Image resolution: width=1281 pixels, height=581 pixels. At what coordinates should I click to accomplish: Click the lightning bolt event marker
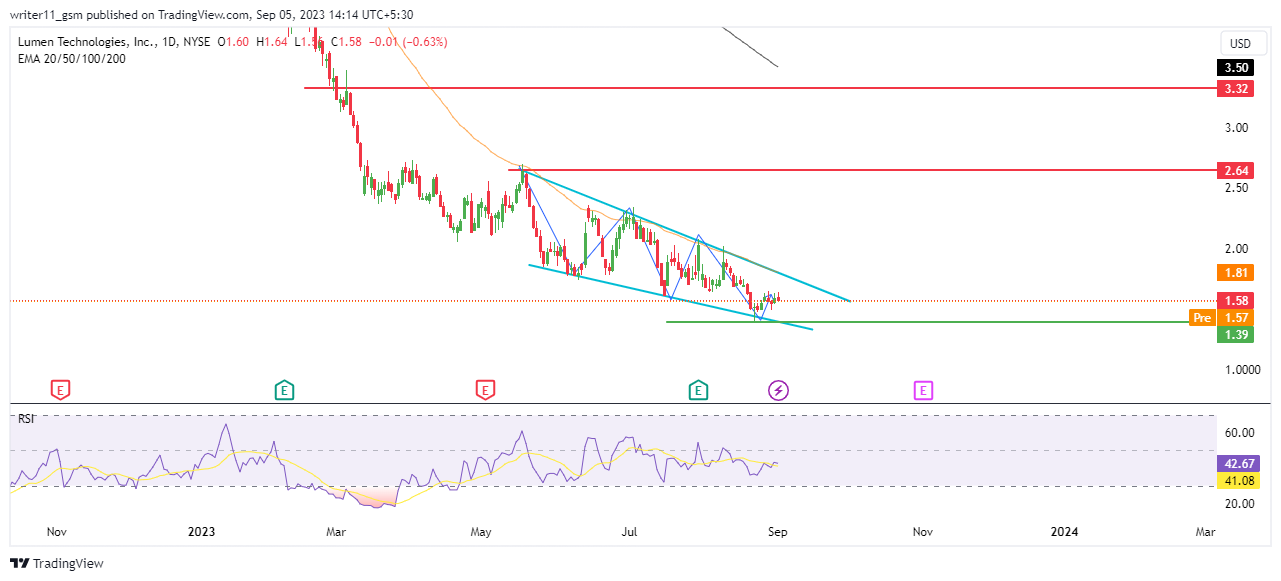point(778,390)
